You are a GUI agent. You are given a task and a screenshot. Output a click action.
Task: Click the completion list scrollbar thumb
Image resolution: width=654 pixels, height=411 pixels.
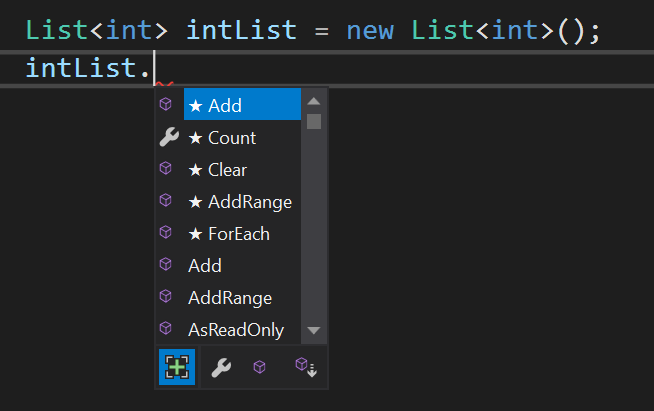tap(314, 121)
